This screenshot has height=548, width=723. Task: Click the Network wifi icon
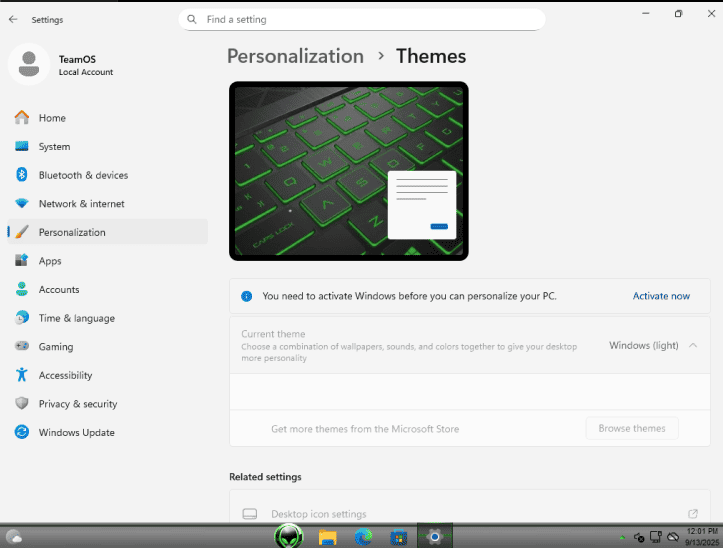point(22,203)
